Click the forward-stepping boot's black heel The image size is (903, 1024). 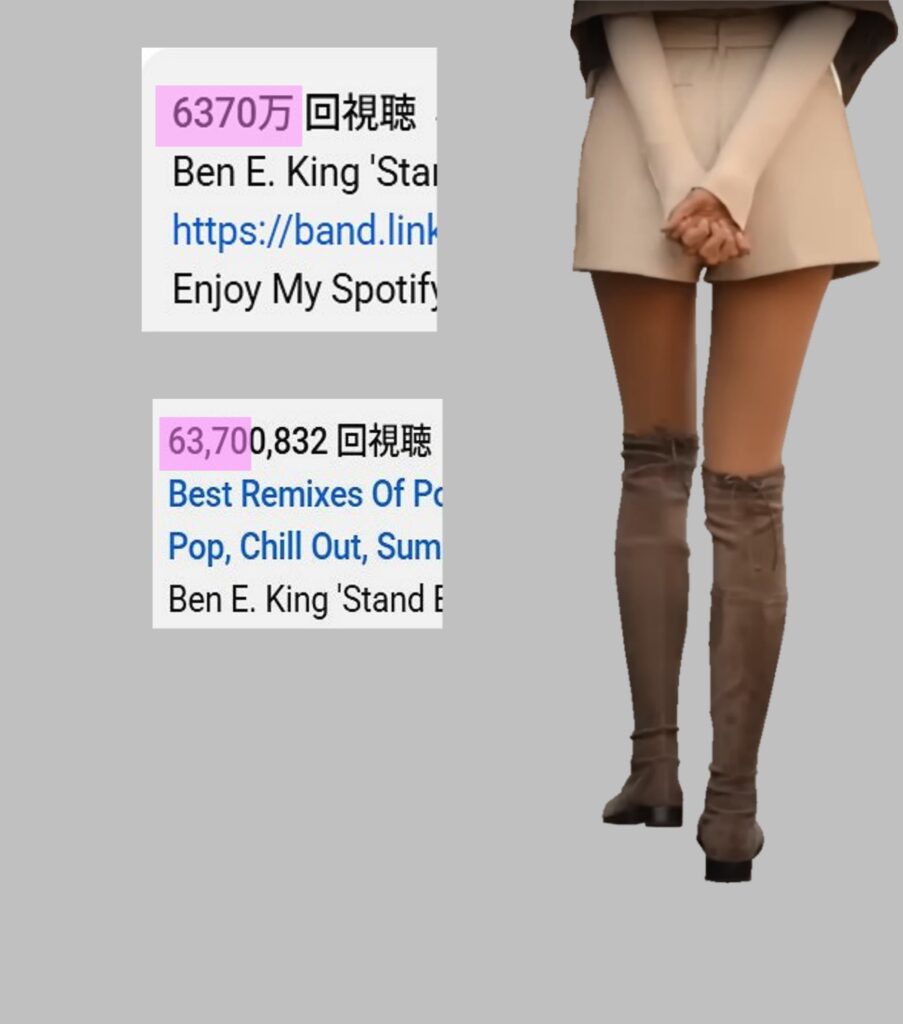727,868
